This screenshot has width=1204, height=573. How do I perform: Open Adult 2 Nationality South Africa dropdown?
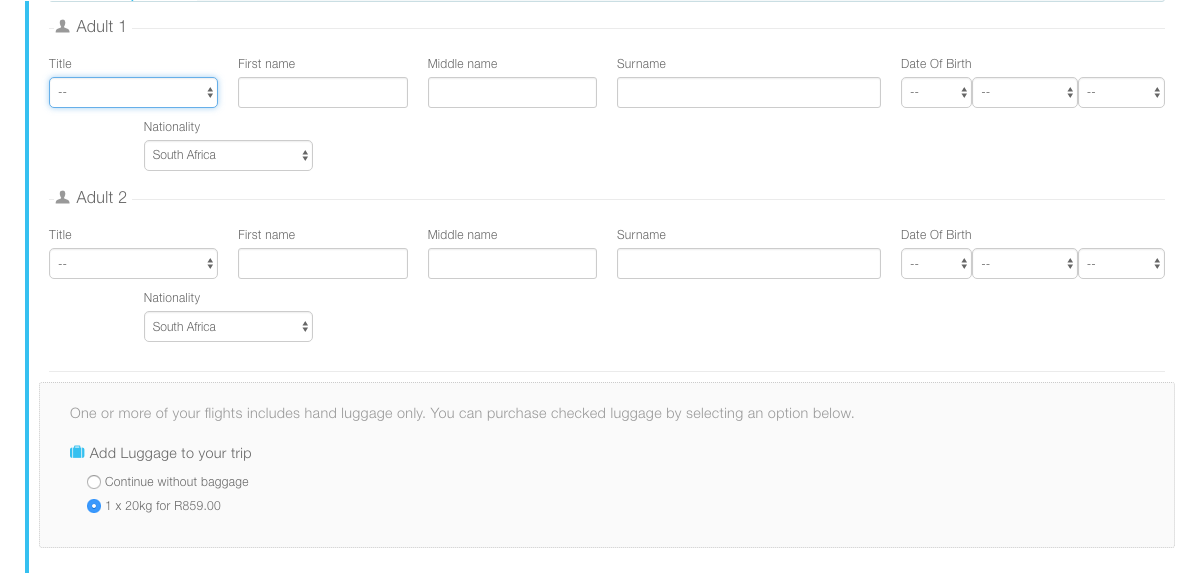click(x=228, y=326)
